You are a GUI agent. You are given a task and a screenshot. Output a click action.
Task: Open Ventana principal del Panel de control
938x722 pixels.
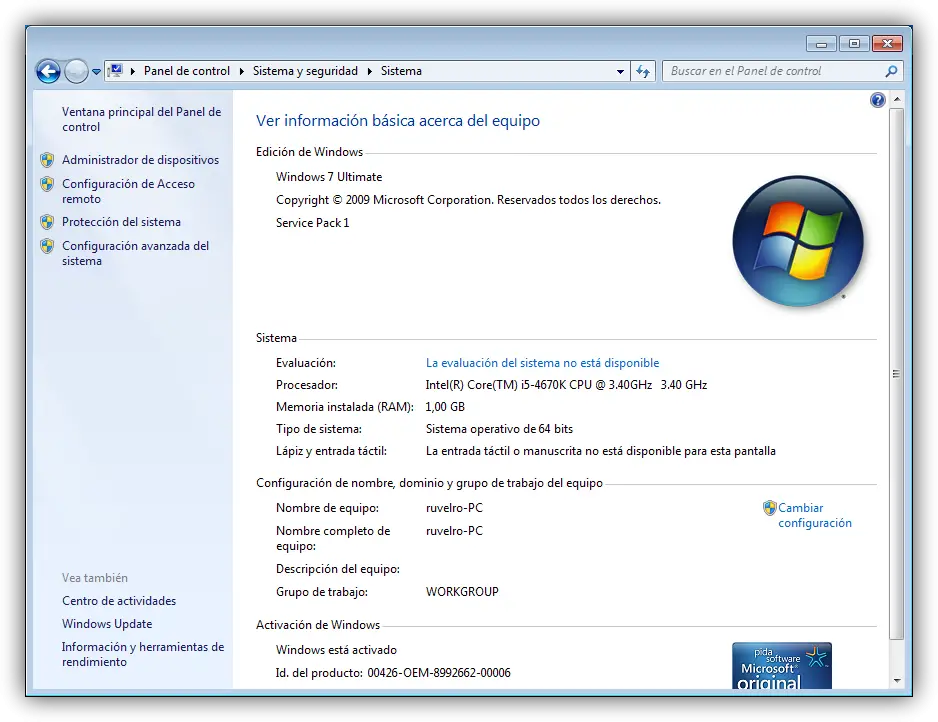[x=141, y=119]
